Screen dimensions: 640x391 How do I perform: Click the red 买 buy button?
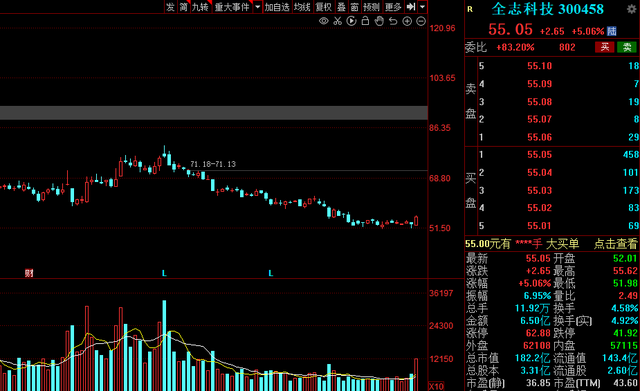(x=604, y=47)
